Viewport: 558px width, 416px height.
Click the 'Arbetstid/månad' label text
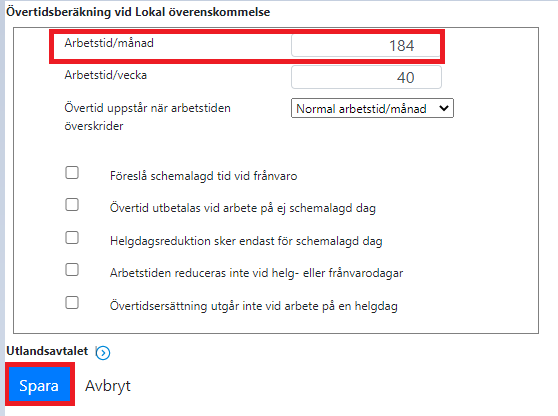click(109, 43)
